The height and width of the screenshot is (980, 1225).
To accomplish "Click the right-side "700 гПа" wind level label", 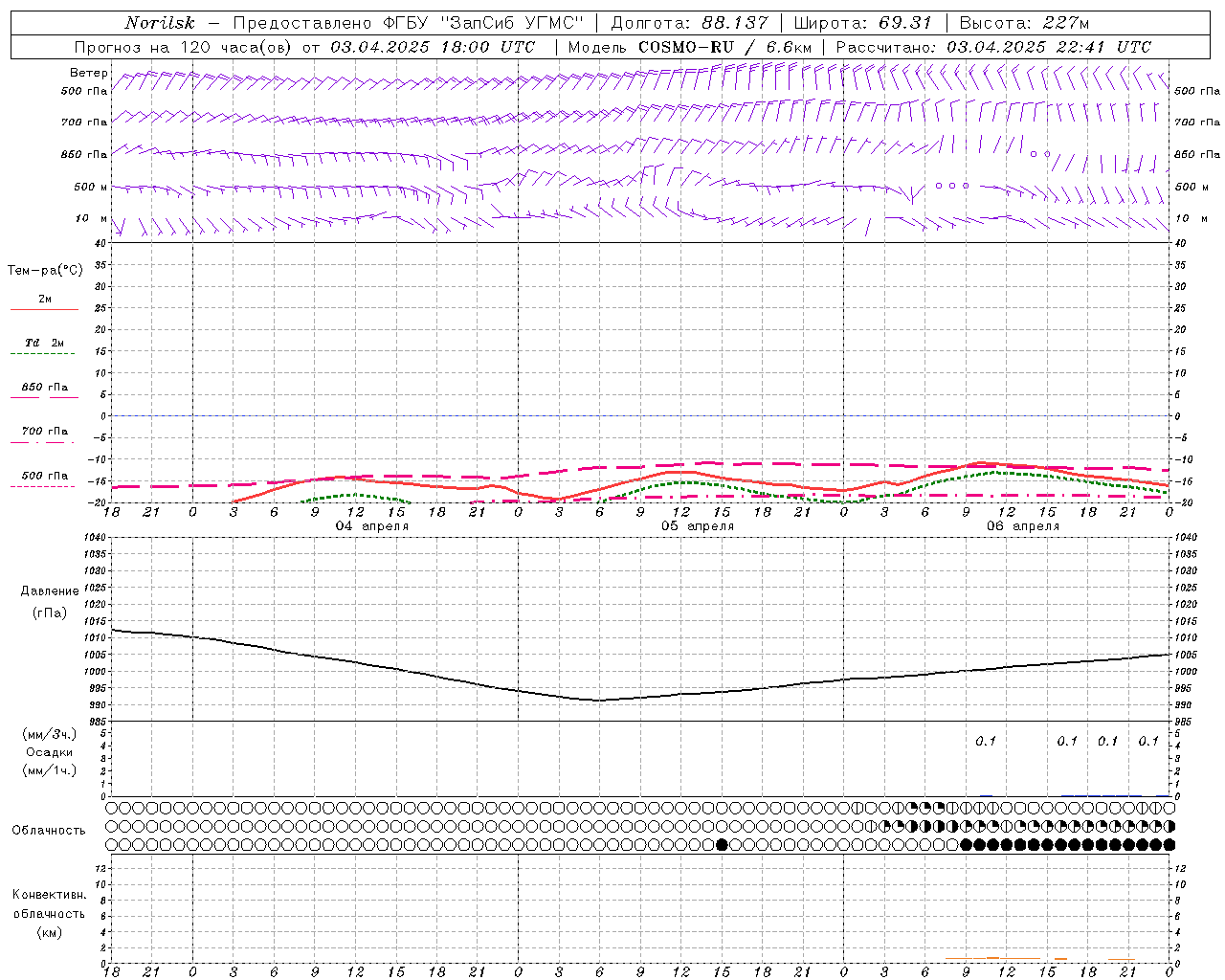I will click(x=1197, y=122).
